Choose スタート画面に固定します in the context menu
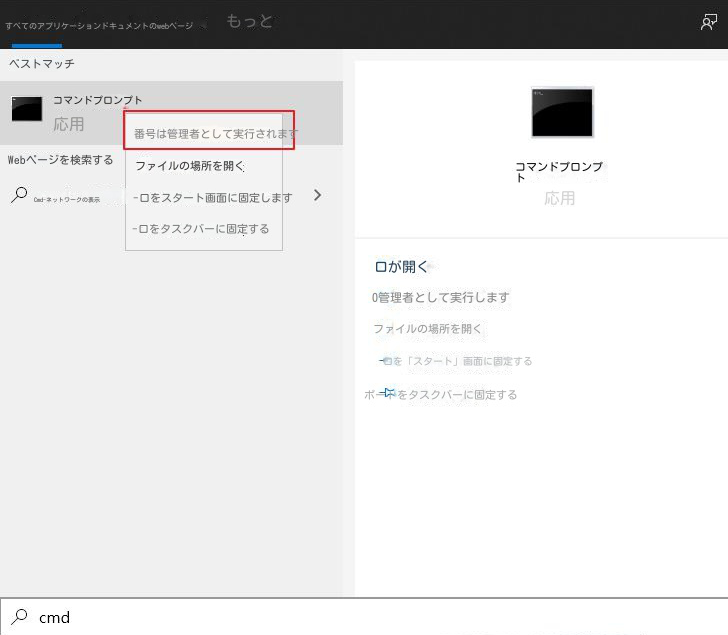This screenshot has height=635, width=728. (x=212, y=198)
